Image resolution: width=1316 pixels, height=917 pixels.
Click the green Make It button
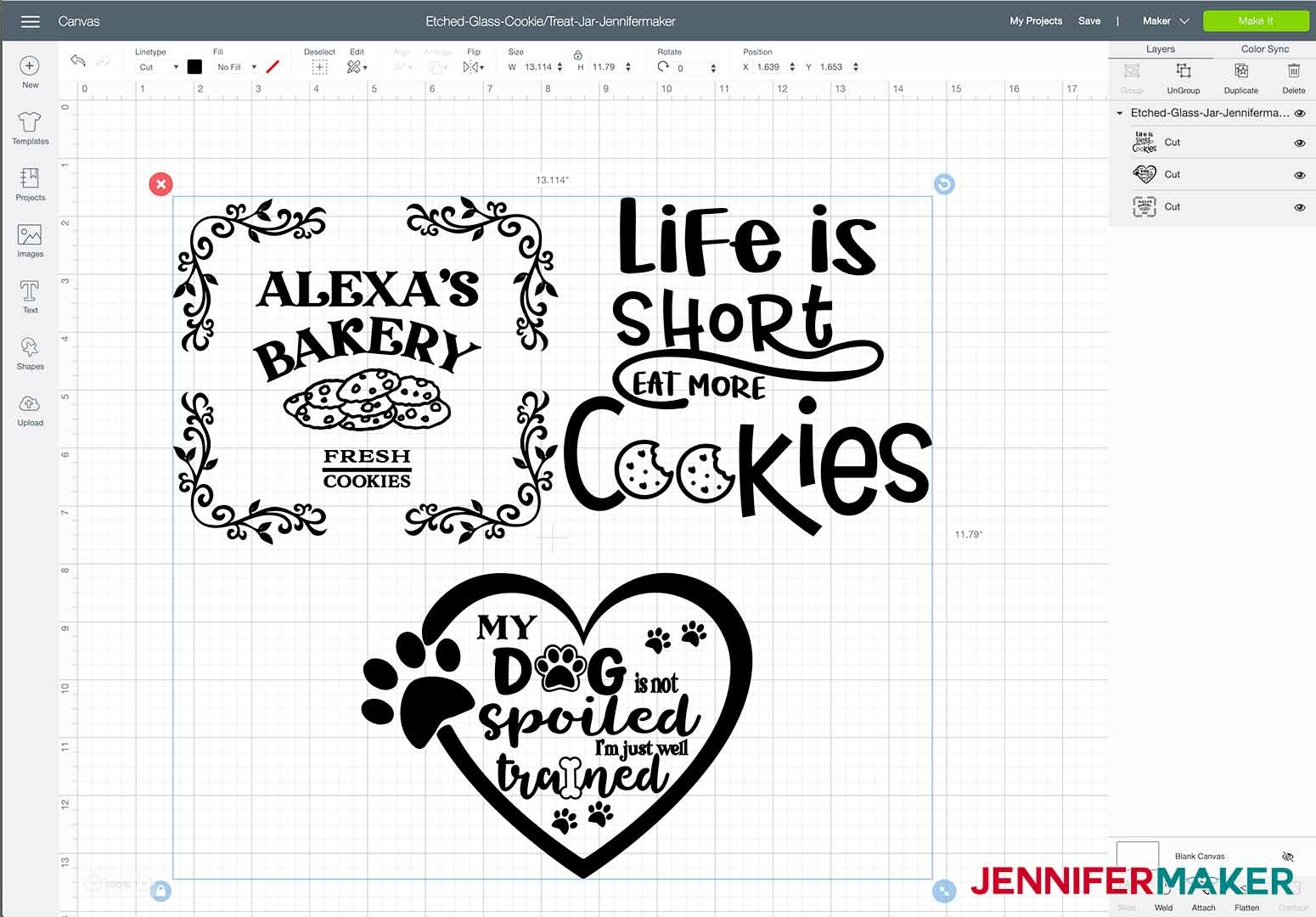click(x=1255, y=21)
